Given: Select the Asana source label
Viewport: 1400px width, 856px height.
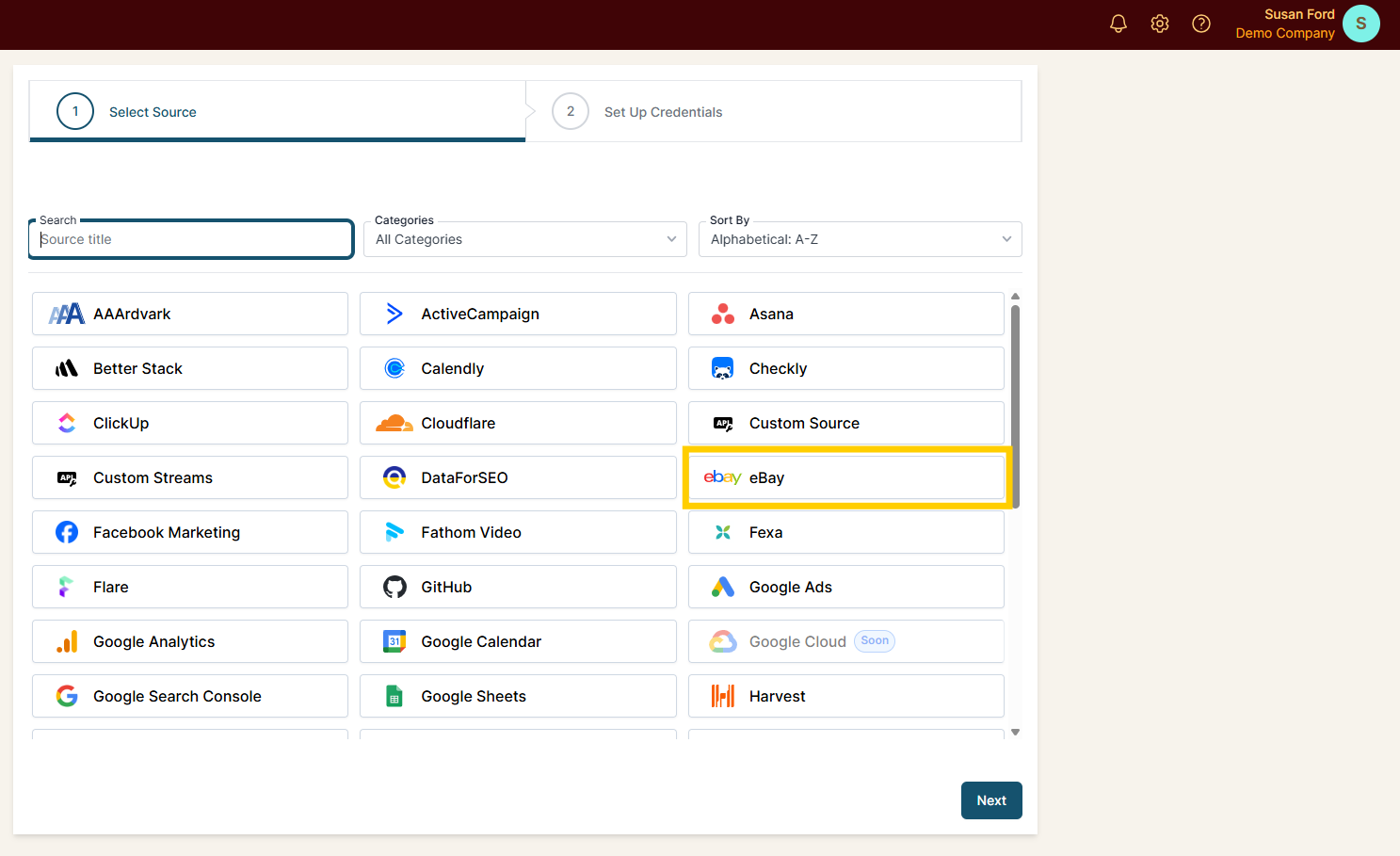Looking at the screenshot, I should click(771, 314).
